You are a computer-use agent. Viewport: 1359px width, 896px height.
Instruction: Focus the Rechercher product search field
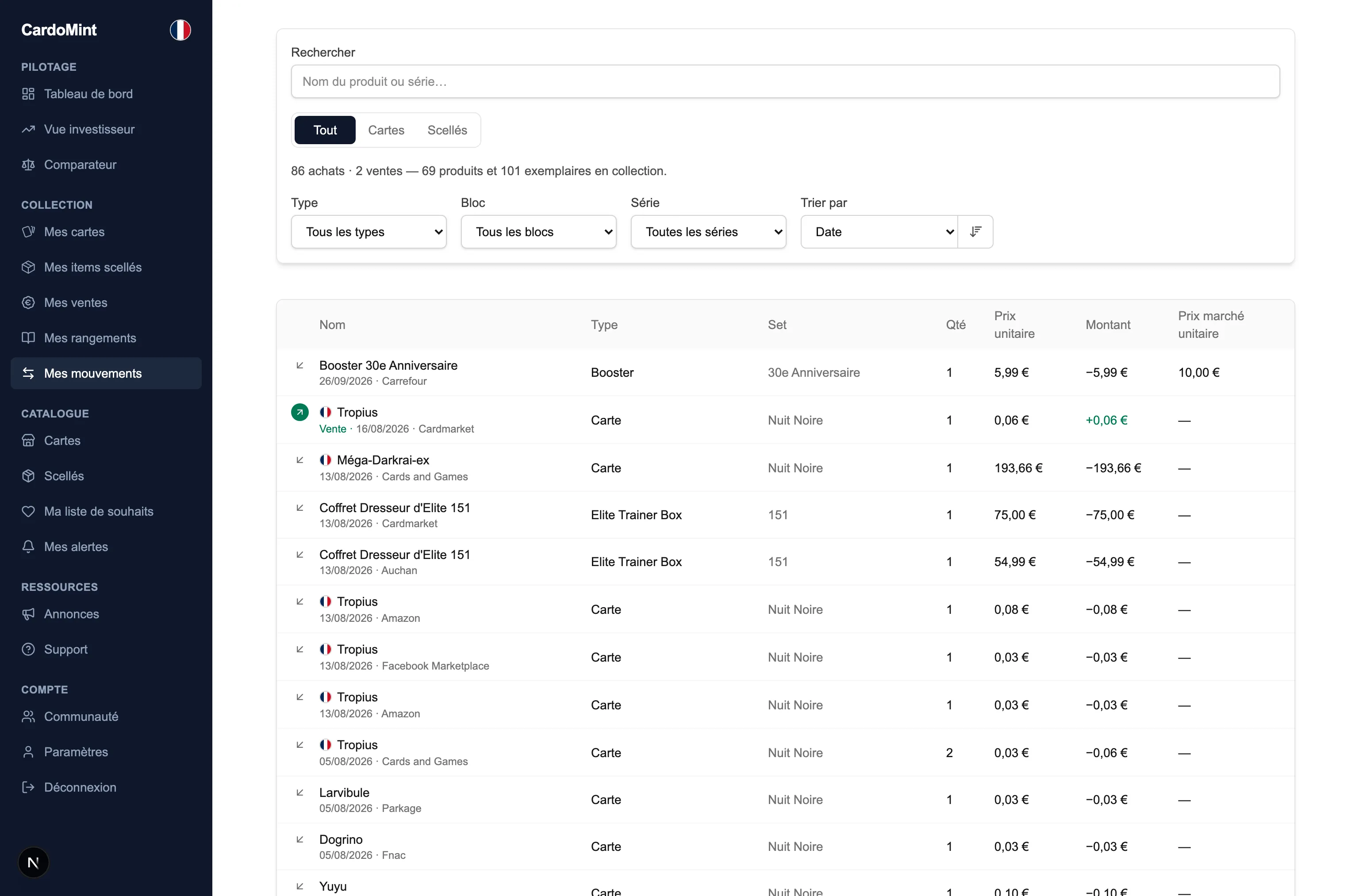pos(785,81)
